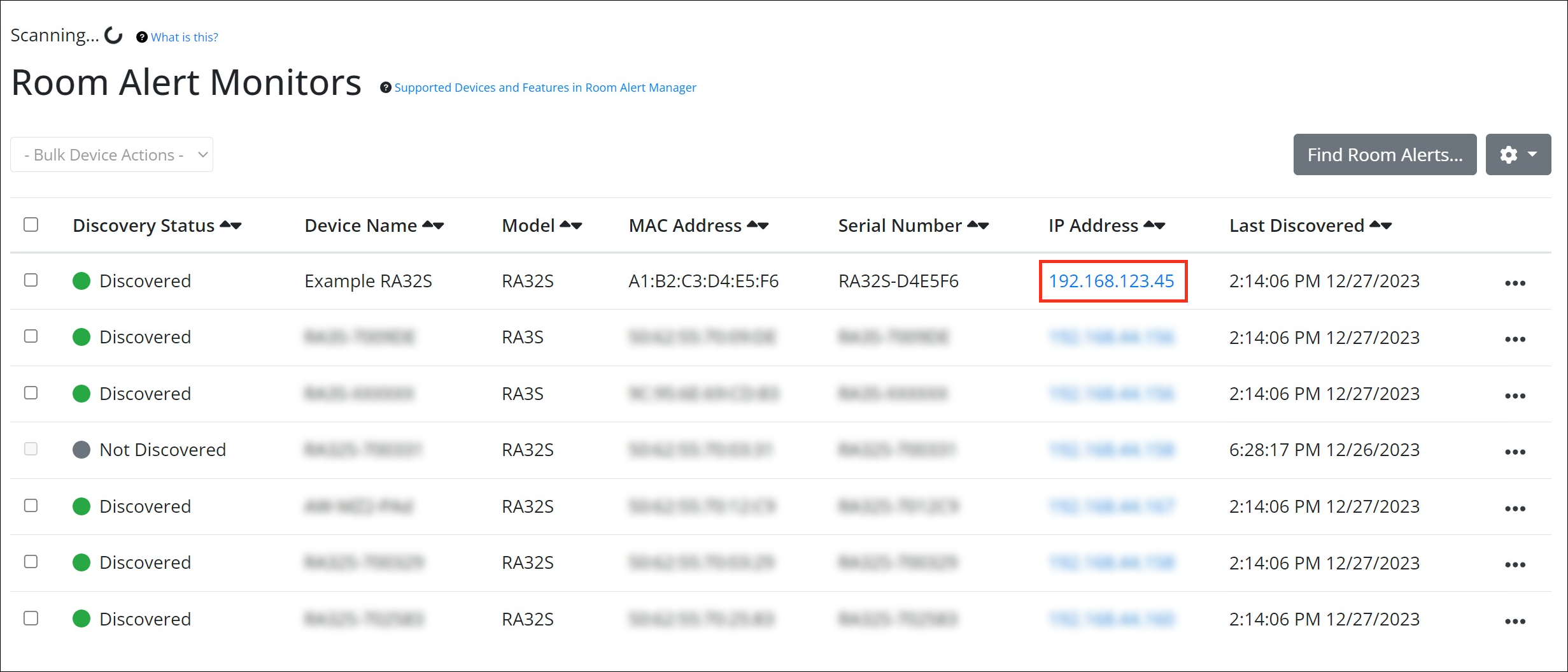Click the help icon beside Supported Devices
This screenshot has width=1568, height=672.
[385, 88]
